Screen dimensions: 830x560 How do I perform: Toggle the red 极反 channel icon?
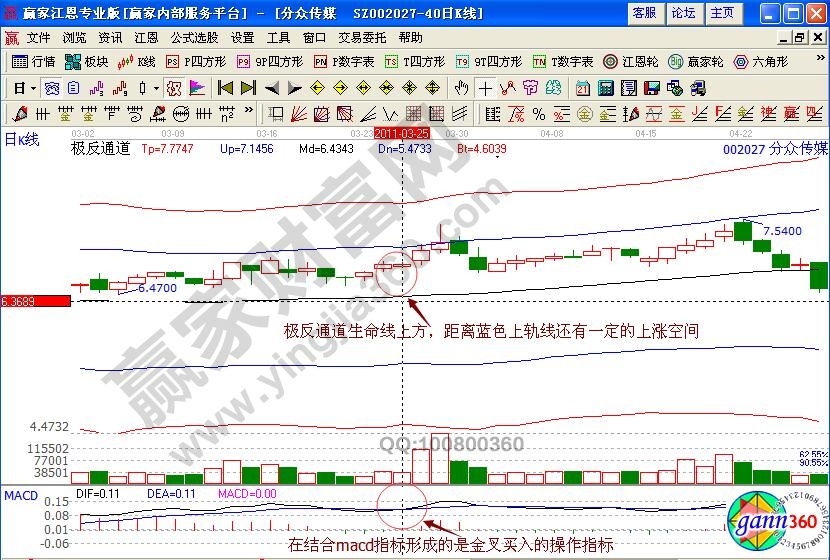(x=174, y=88)
